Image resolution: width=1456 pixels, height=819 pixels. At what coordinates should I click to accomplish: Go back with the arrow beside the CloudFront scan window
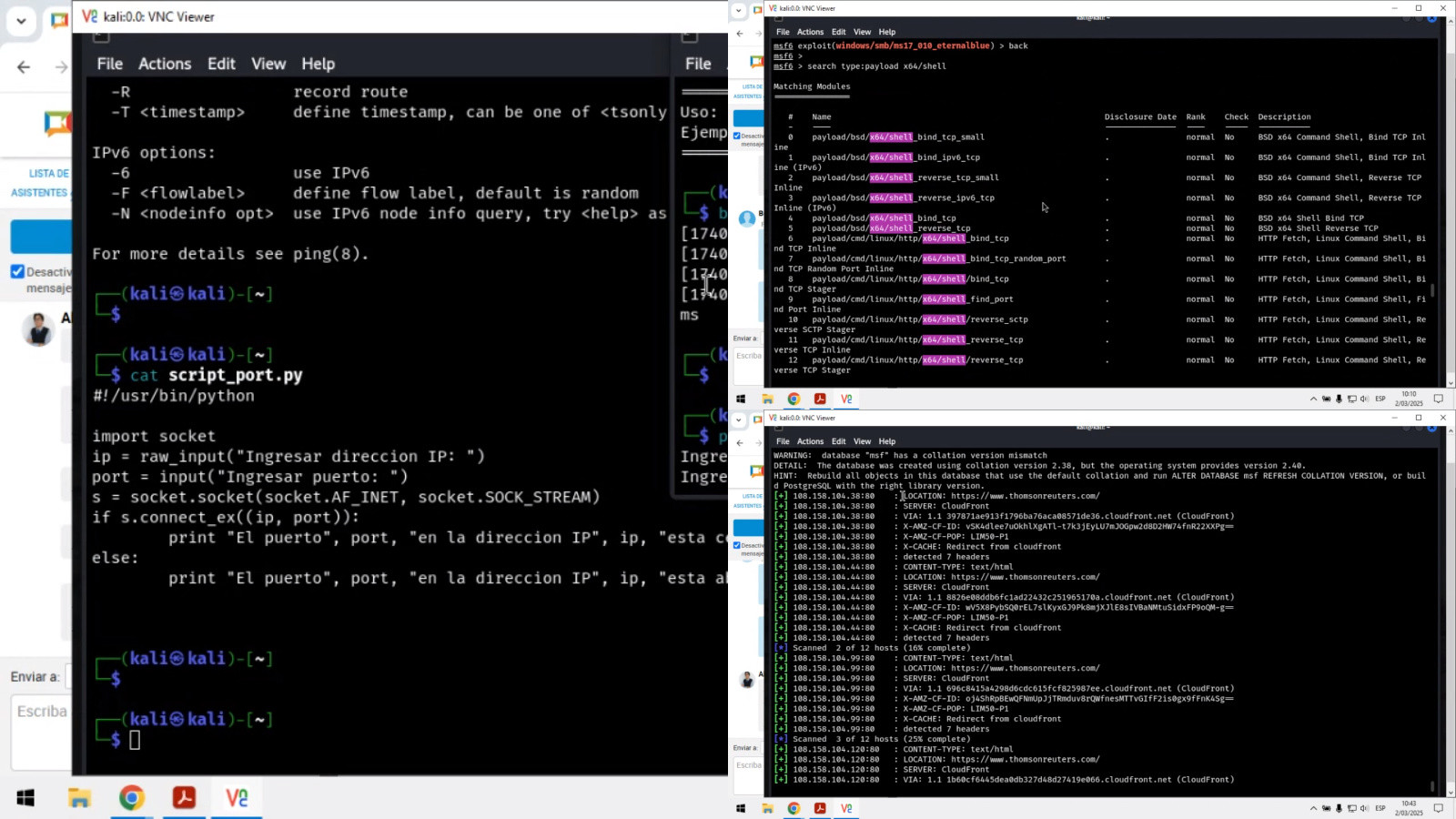[740, 443]
